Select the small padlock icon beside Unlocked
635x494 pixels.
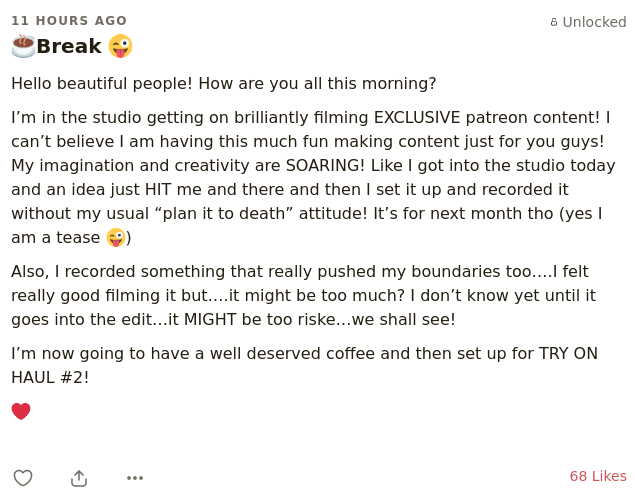[554, 22]
